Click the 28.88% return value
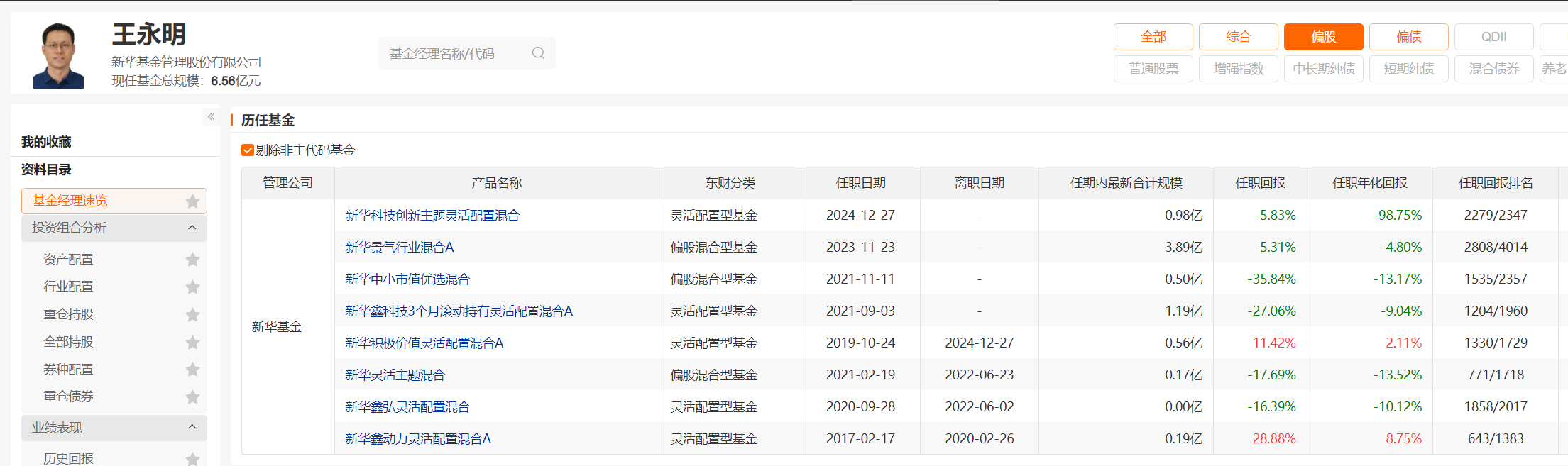Image resolution: width=1568 pixels, height=466 pixels. click(x=1274, y=438)
